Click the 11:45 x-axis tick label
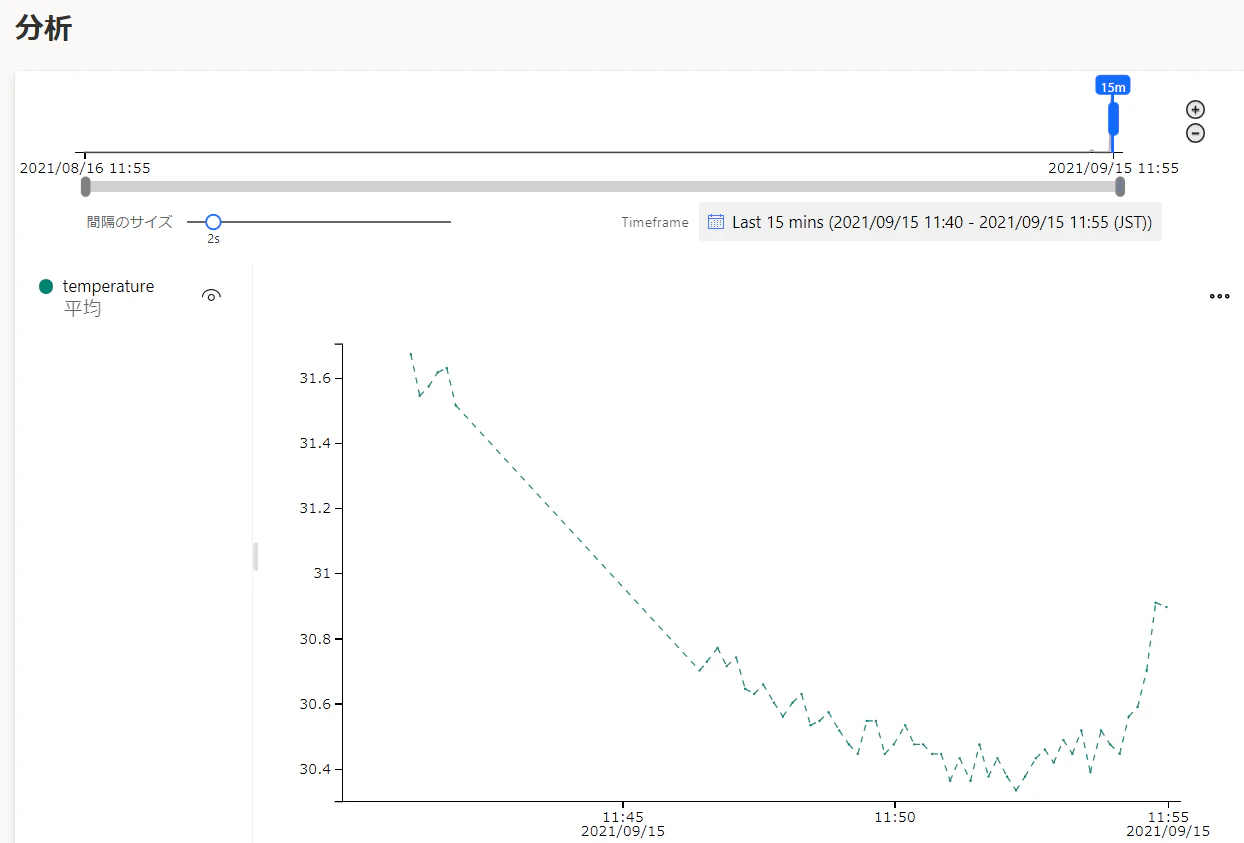This screenshot has width=1244, height=843. [x=623, y=816]
